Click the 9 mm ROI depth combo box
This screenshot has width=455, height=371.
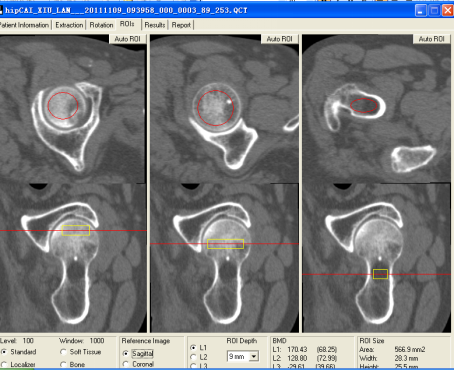243,356
